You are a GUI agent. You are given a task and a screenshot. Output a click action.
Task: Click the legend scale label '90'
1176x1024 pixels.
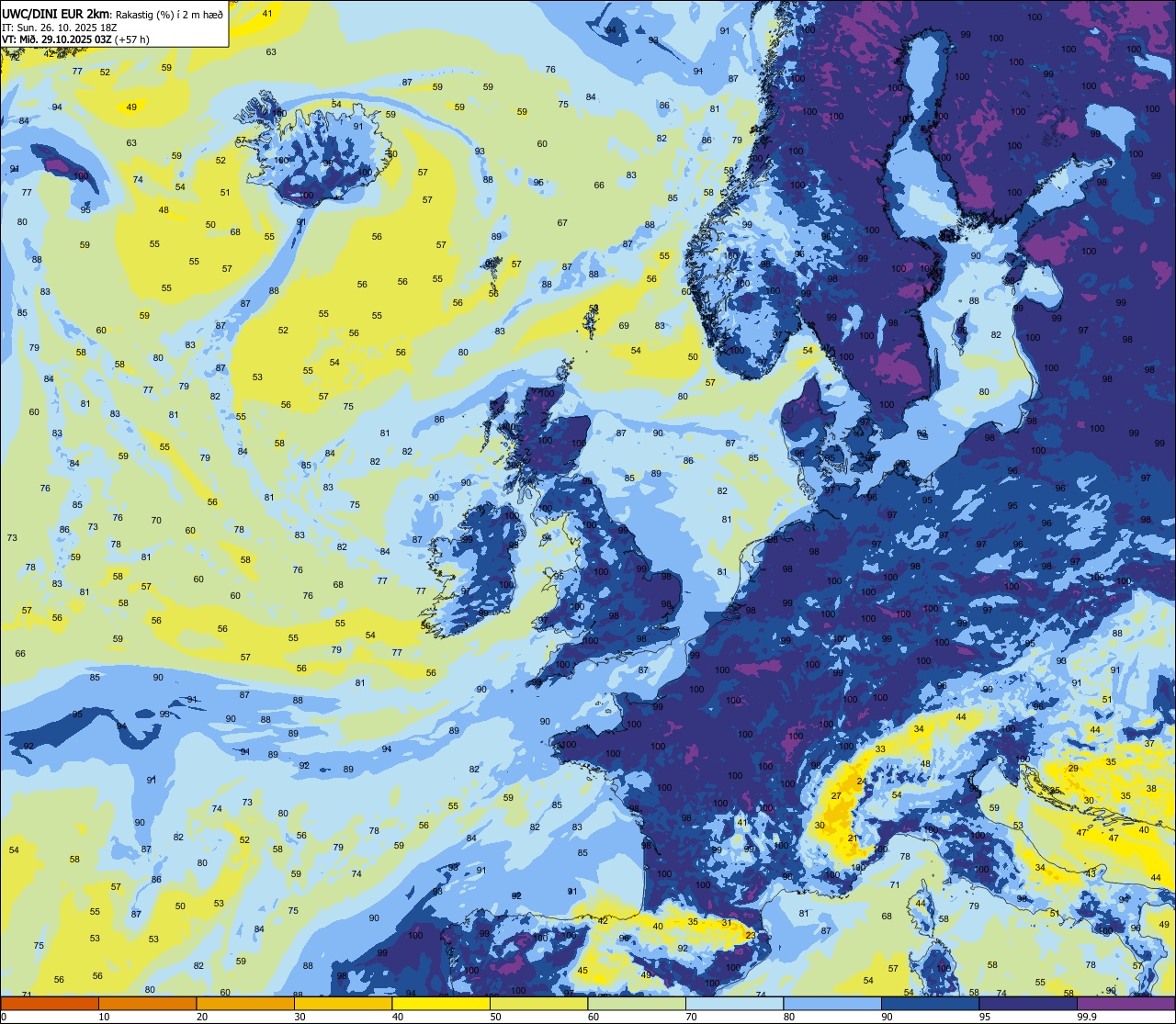[887, 1017]
